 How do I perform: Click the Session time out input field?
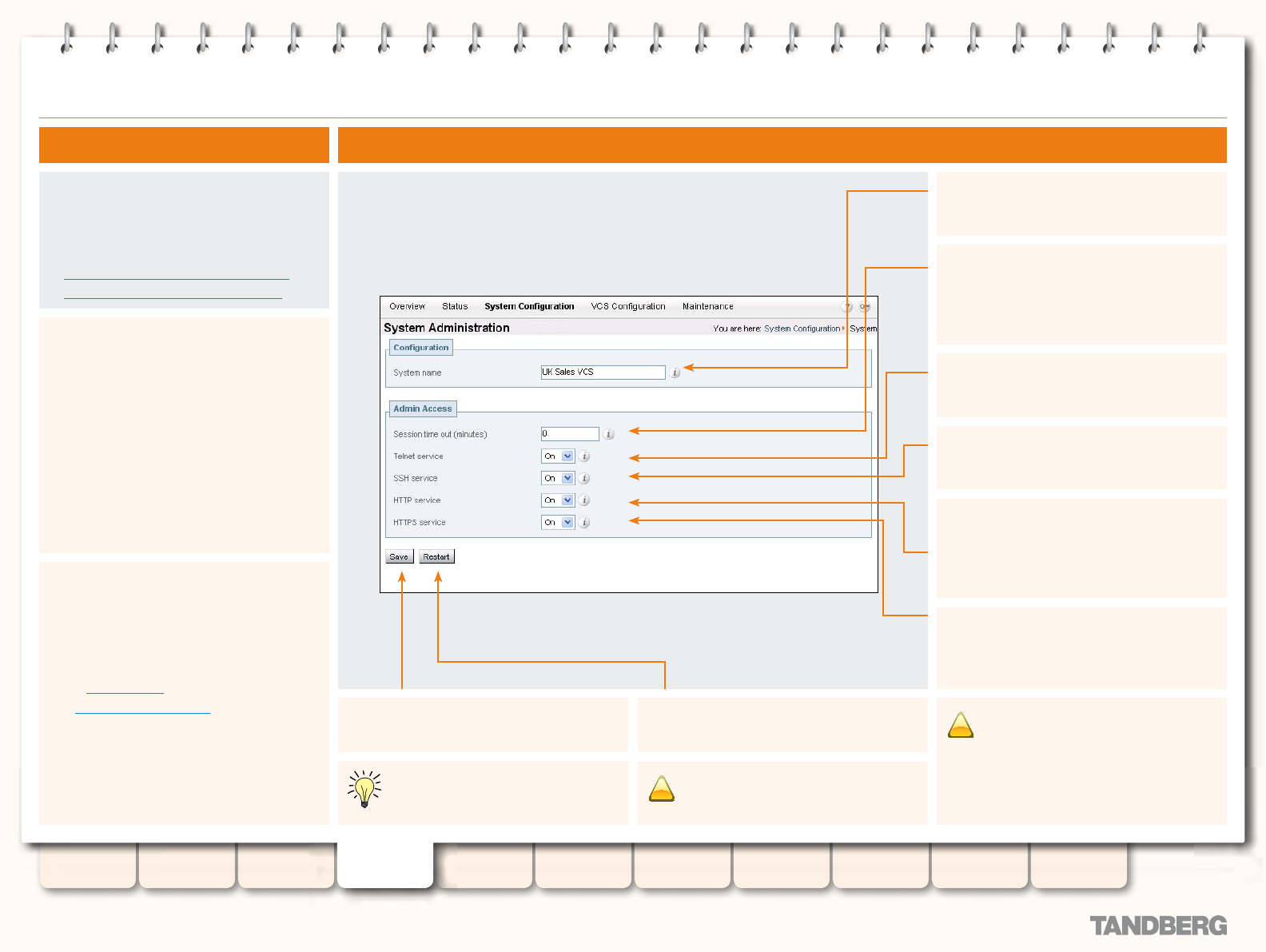point(570,434)
